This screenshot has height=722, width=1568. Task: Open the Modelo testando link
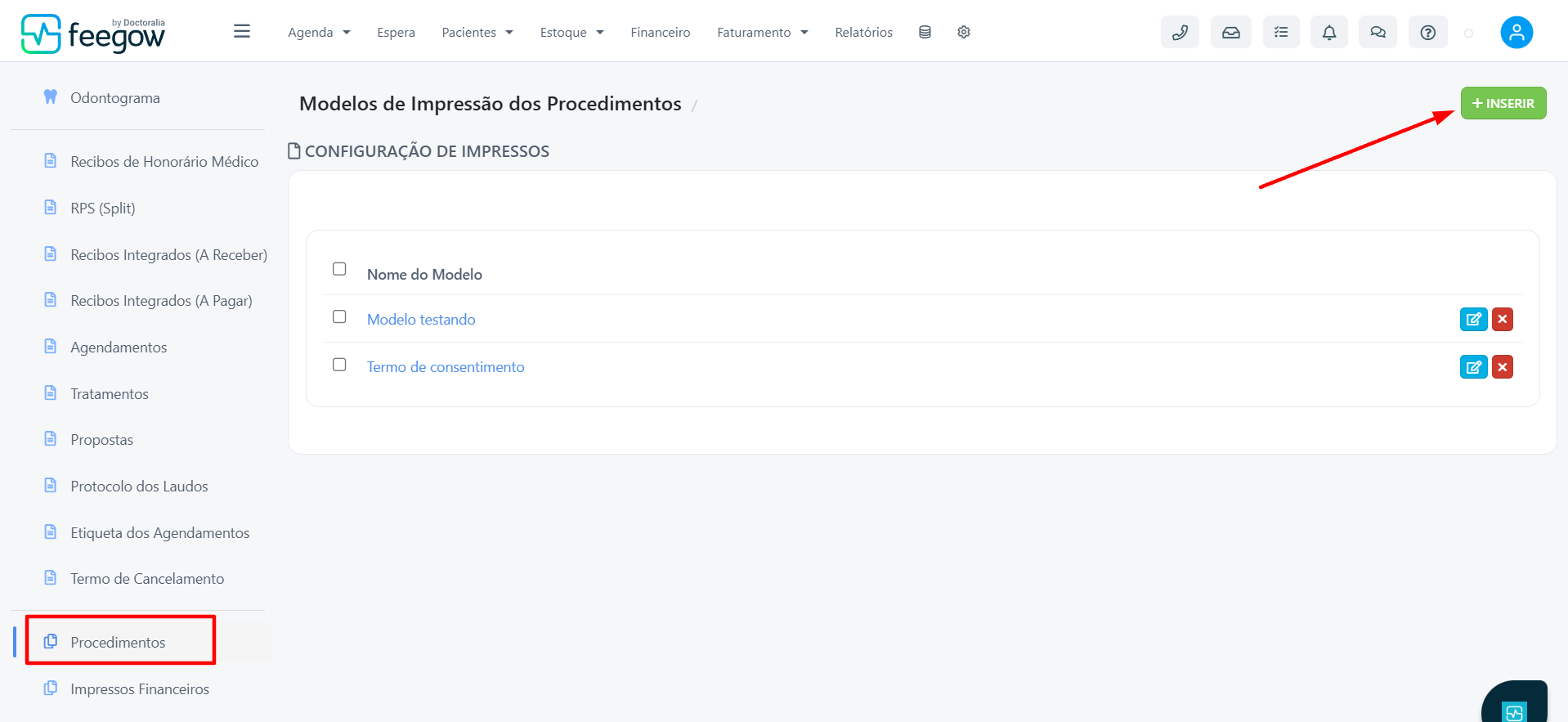(x=421, y=320)
